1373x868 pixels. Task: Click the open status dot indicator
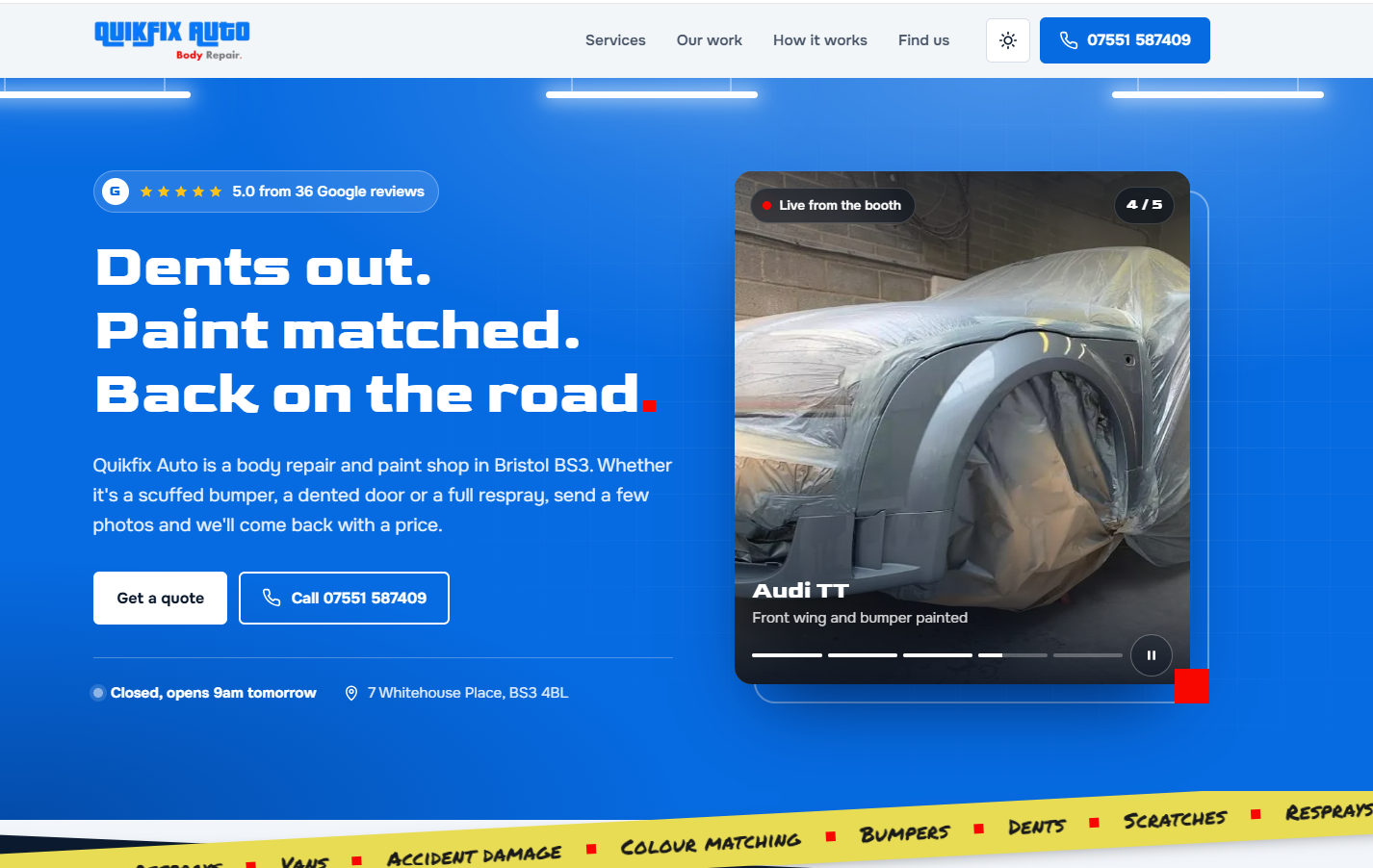98,693
